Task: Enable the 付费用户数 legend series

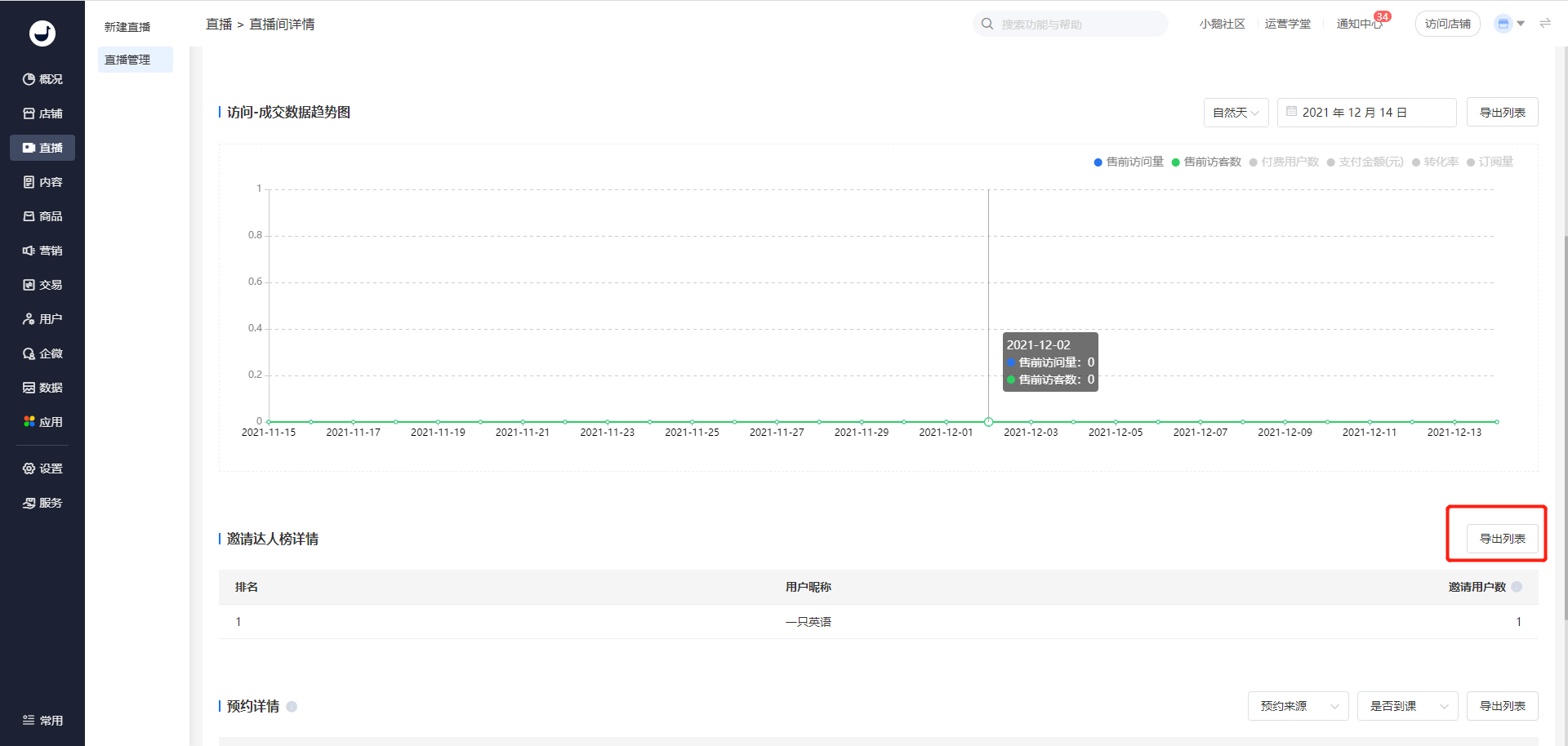Action: tap(1284, 162)
